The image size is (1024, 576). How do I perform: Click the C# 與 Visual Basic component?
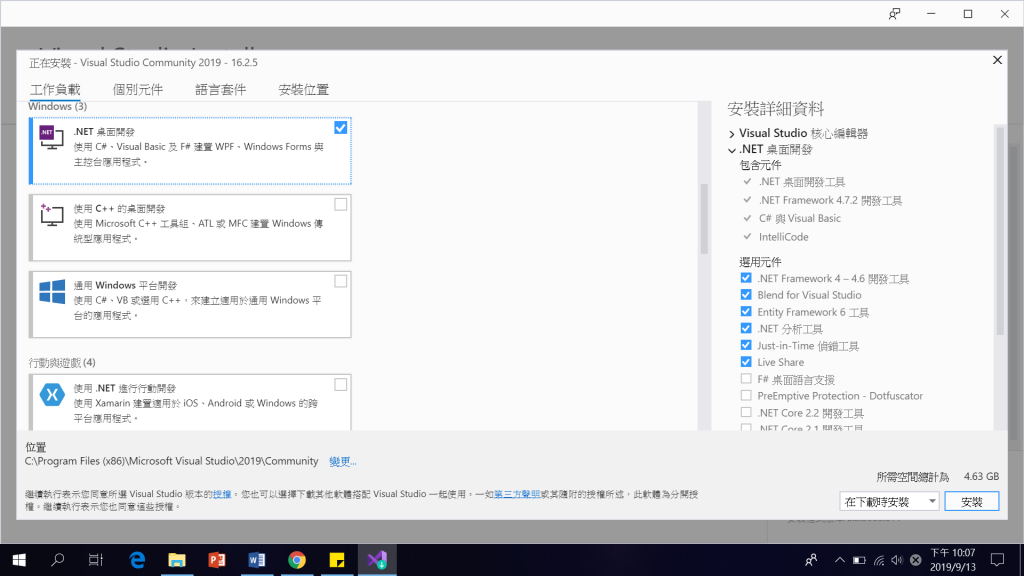point(799,218)
